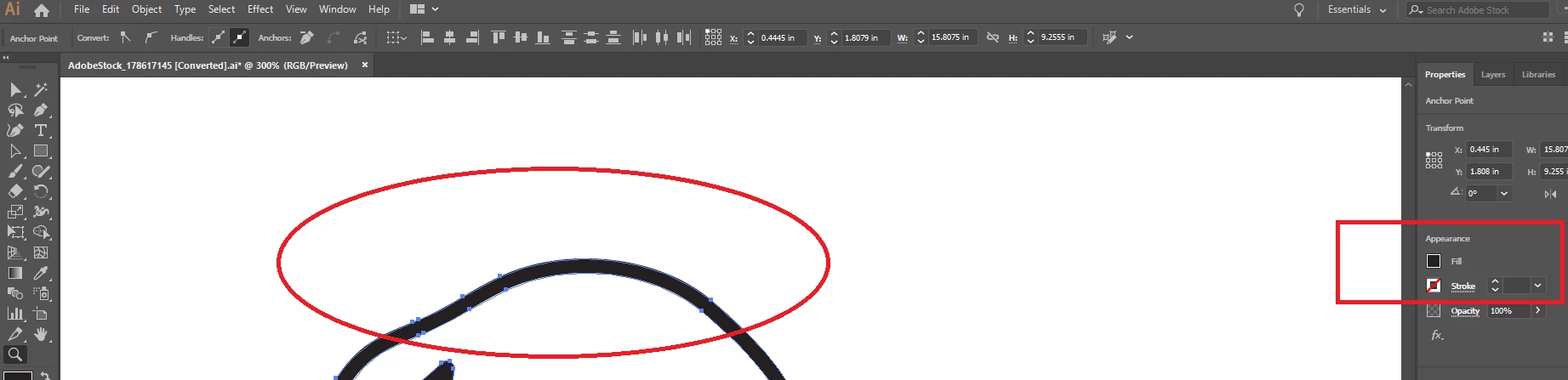Switch to the Libraries tab

tap(1538, 75)
